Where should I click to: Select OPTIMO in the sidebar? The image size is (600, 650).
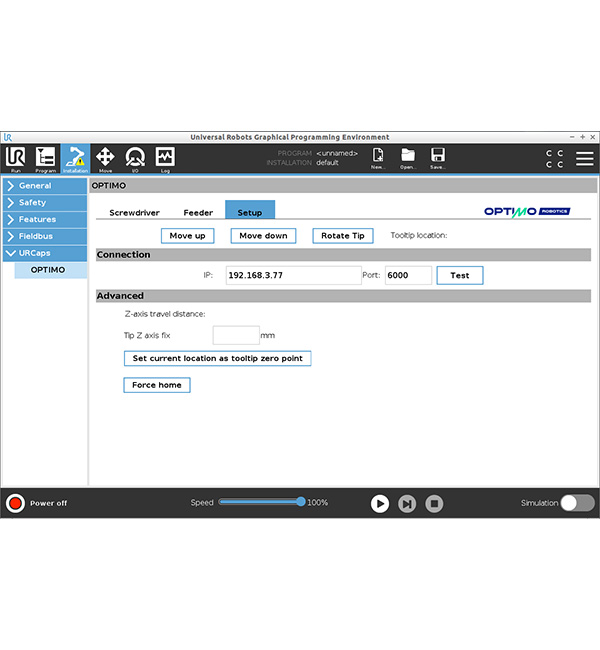click(51, 270)
